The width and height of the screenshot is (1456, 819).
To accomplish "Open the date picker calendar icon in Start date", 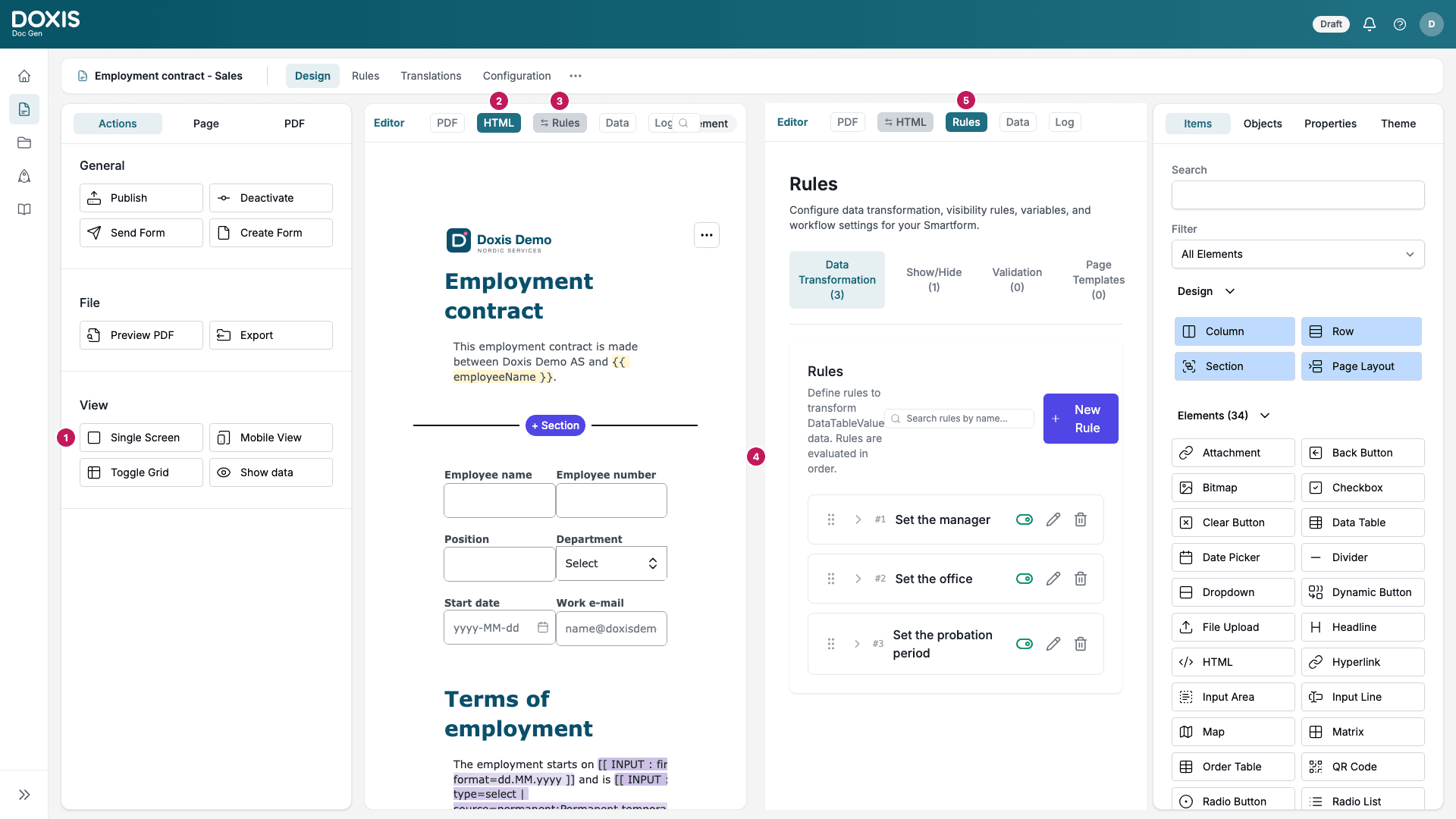I will click(x=543, y=627).
